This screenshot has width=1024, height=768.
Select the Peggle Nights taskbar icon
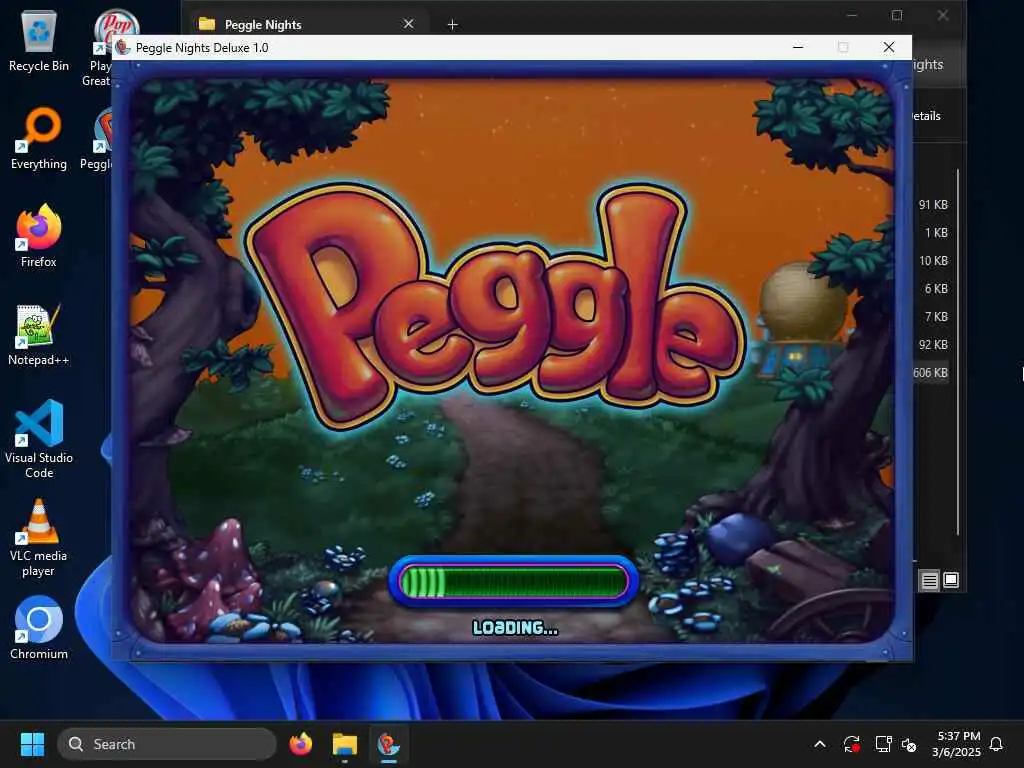pos(389,744)
